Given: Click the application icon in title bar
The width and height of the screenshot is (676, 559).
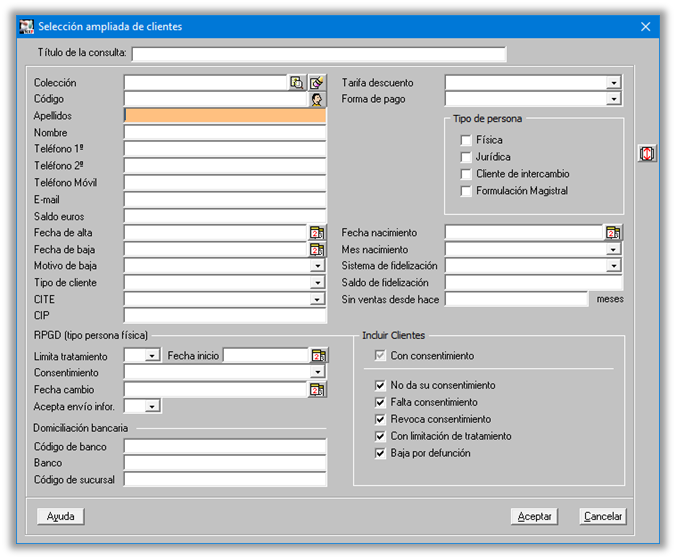Looking at the screenshot, I should click(x=27, y=26).
